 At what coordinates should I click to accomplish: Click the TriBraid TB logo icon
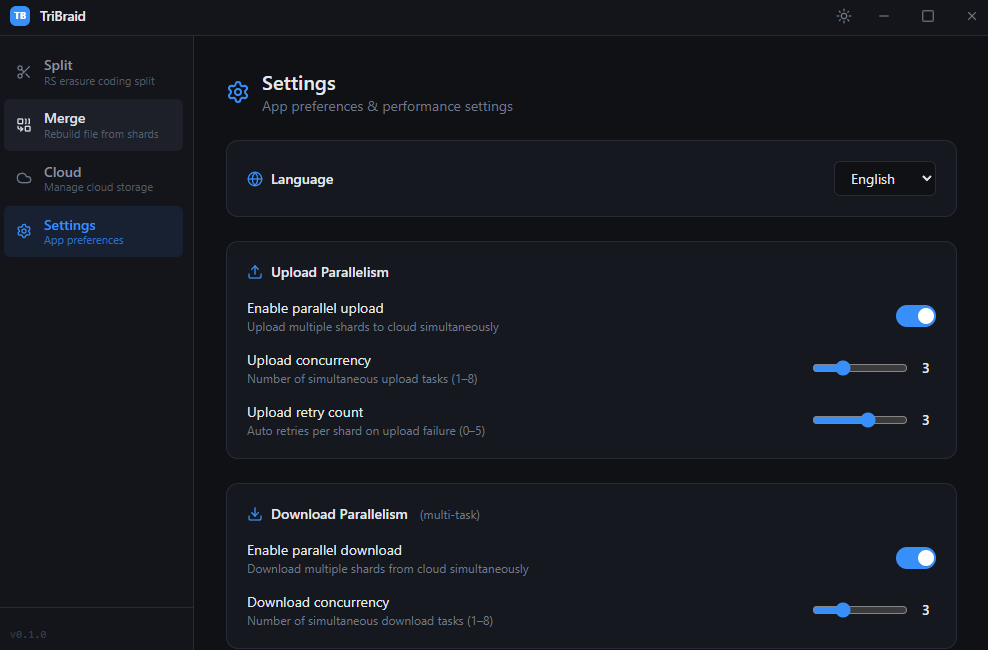coord(20,16)
